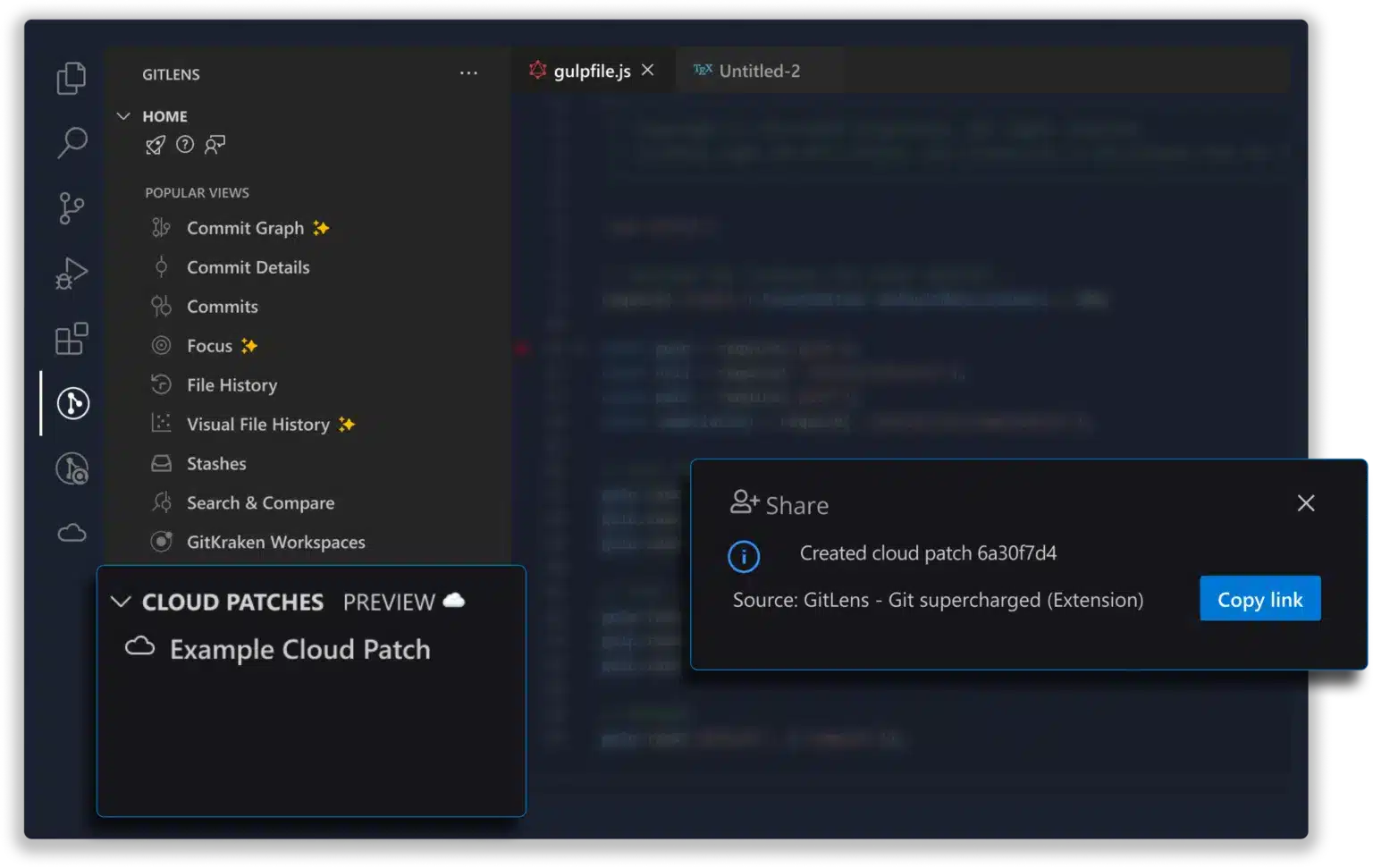Viewport: 1373px width, 868px height.
Task: Click the Focus target icon
Action: click(161, 345)
